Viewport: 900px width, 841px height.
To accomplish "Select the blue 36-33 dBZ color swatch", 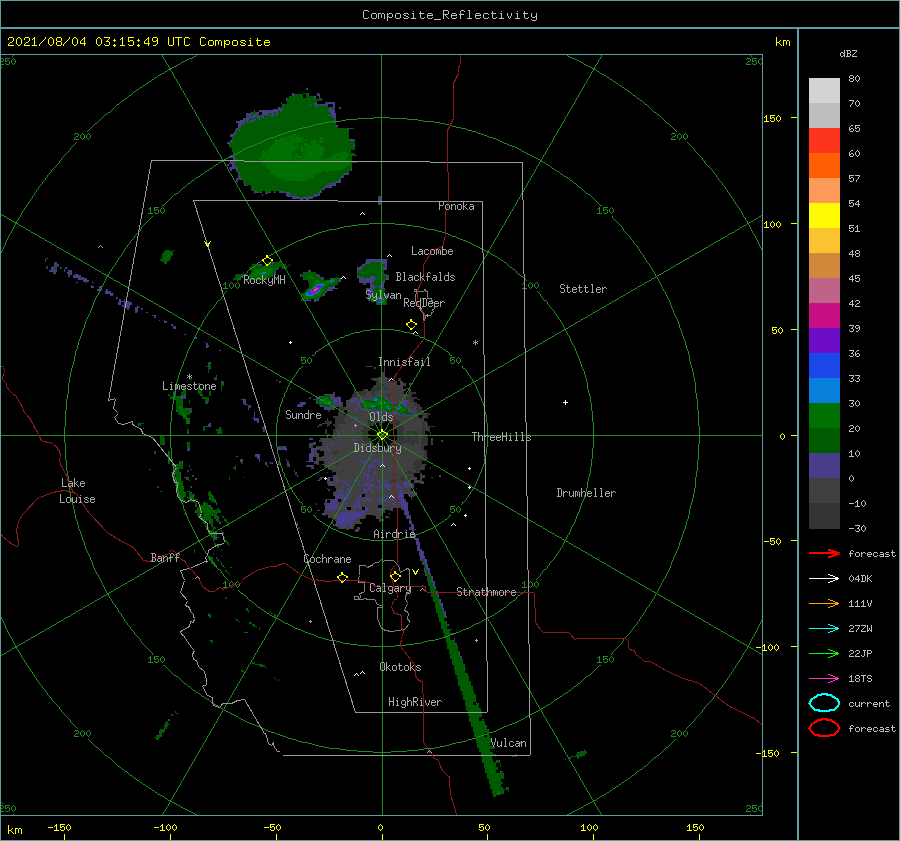I will click(824, 365).
